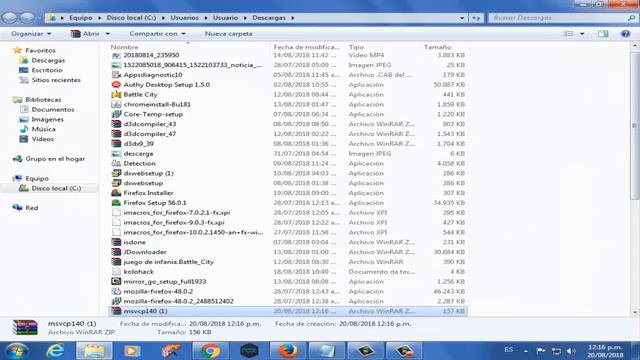Open Música library
The height and width of the screenshot is (360, 640).
click(43, 129)
